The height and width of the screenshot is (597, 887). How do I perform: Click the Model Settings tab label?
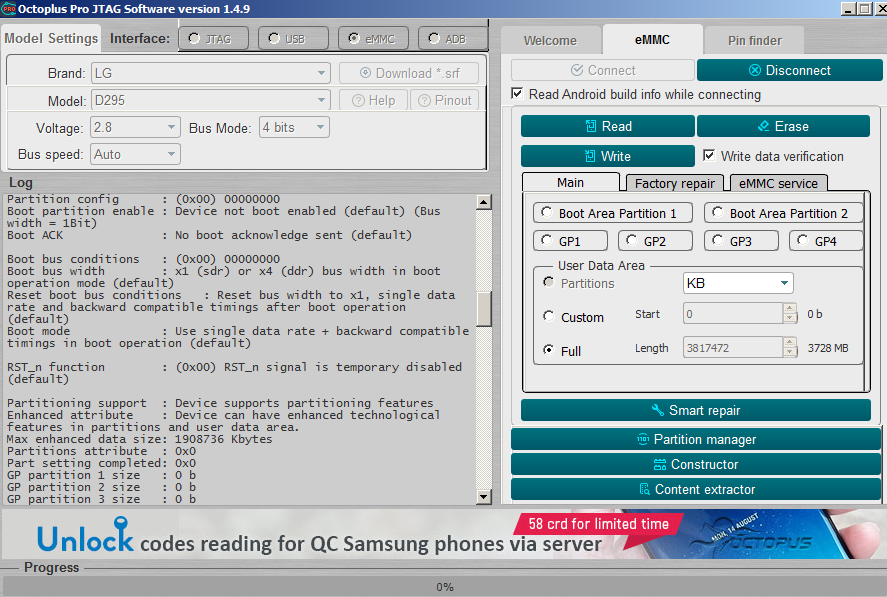51,38
